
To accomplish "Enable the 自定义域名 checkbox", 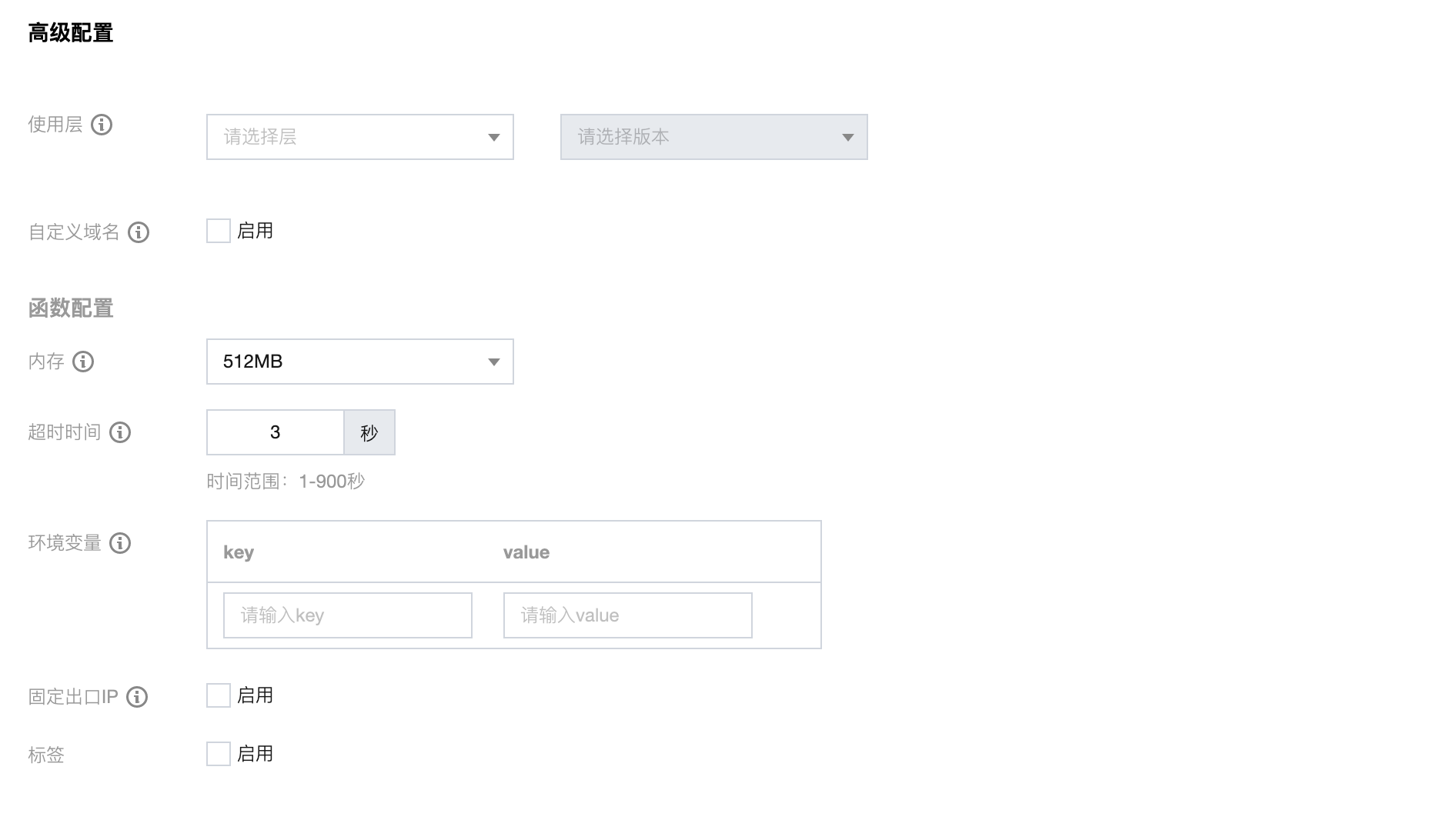I will click(219, 231).
